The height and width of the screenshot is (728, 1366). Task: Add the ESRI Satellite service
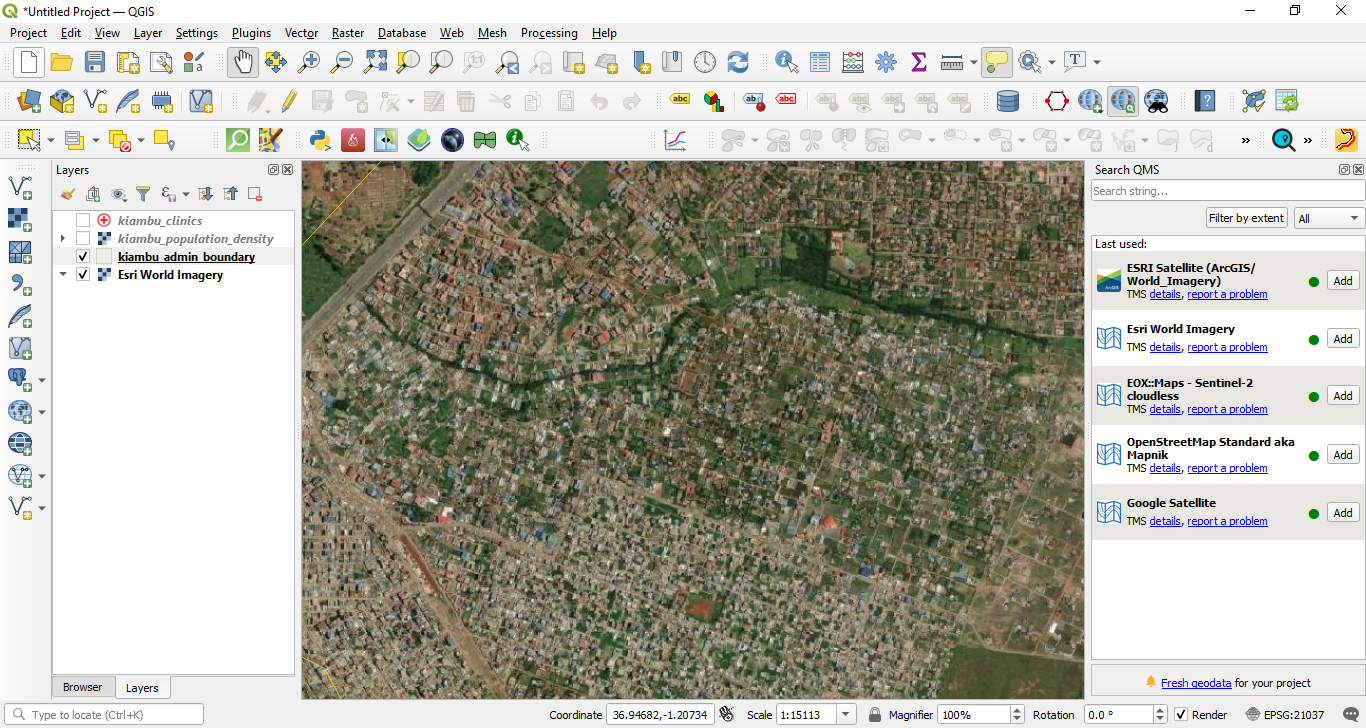(1343, 281)
